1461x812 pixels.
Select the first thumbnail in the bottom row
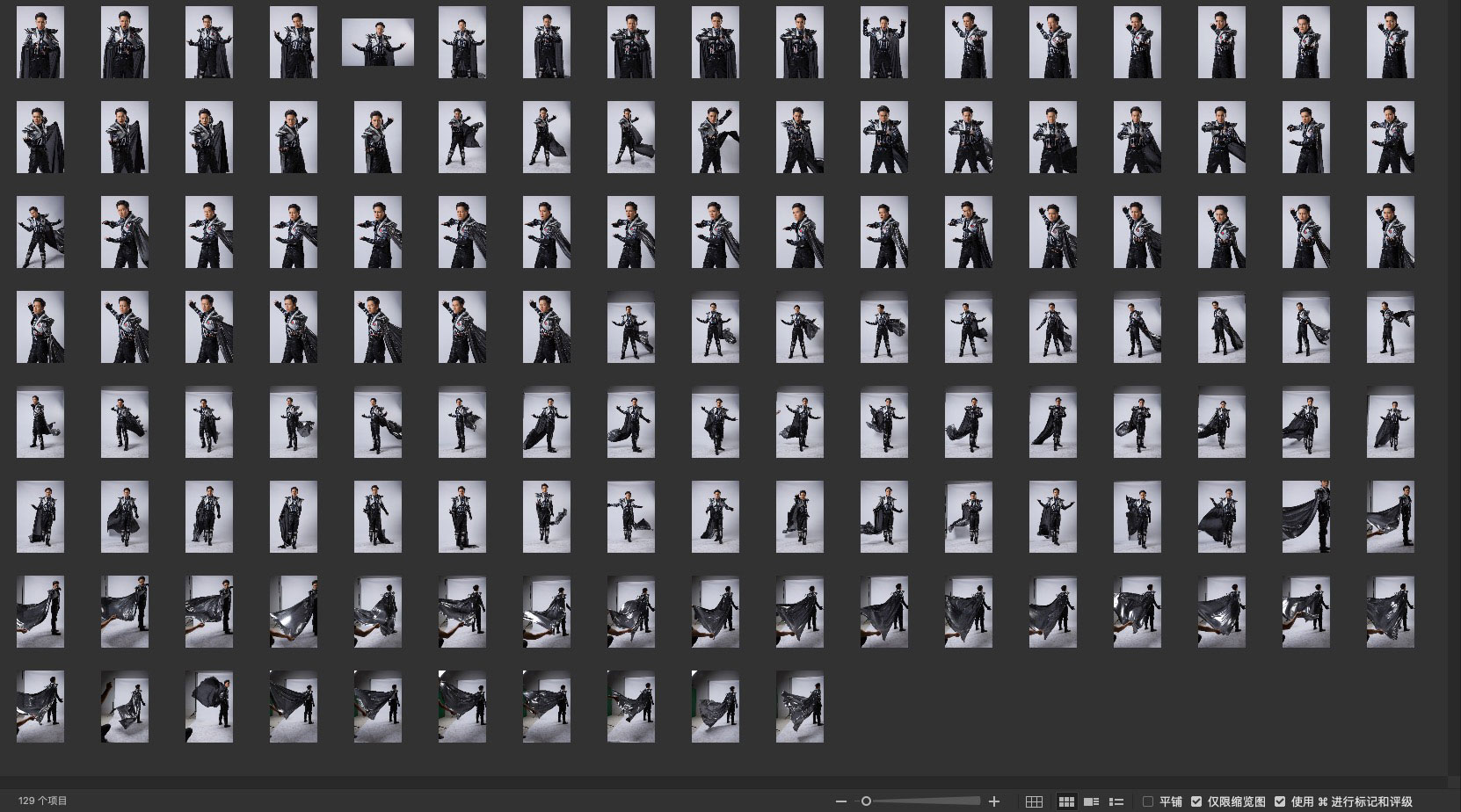click(40, 707)
